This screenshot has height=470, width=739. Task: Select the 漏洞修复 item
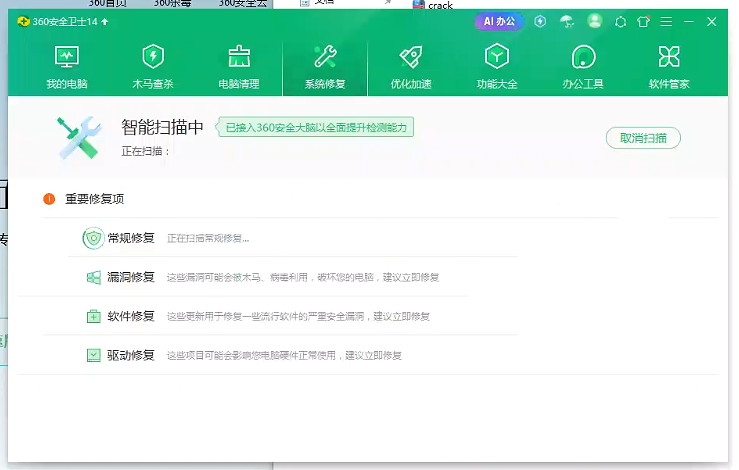tap(131, 277)
